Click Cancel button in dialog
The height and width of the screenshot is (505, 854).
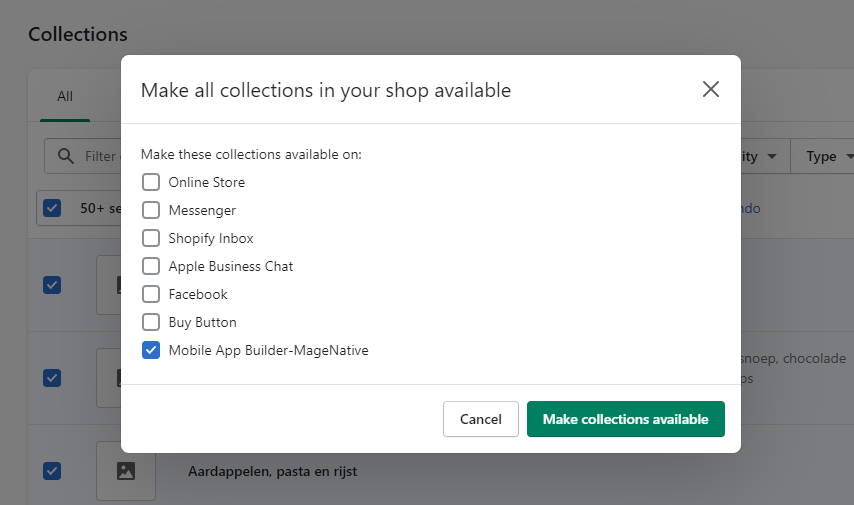point(480,419)
